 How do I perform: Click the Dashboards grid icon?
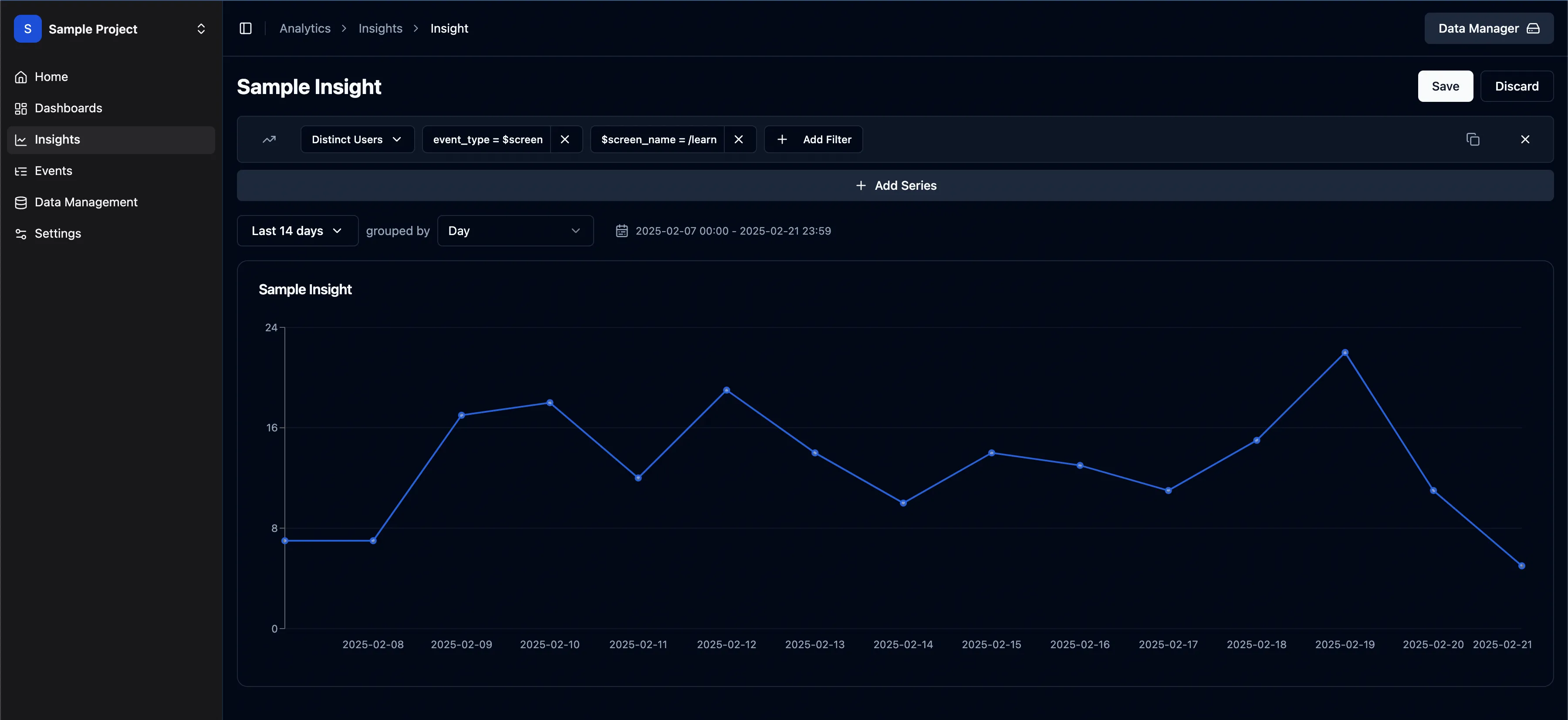21,108
